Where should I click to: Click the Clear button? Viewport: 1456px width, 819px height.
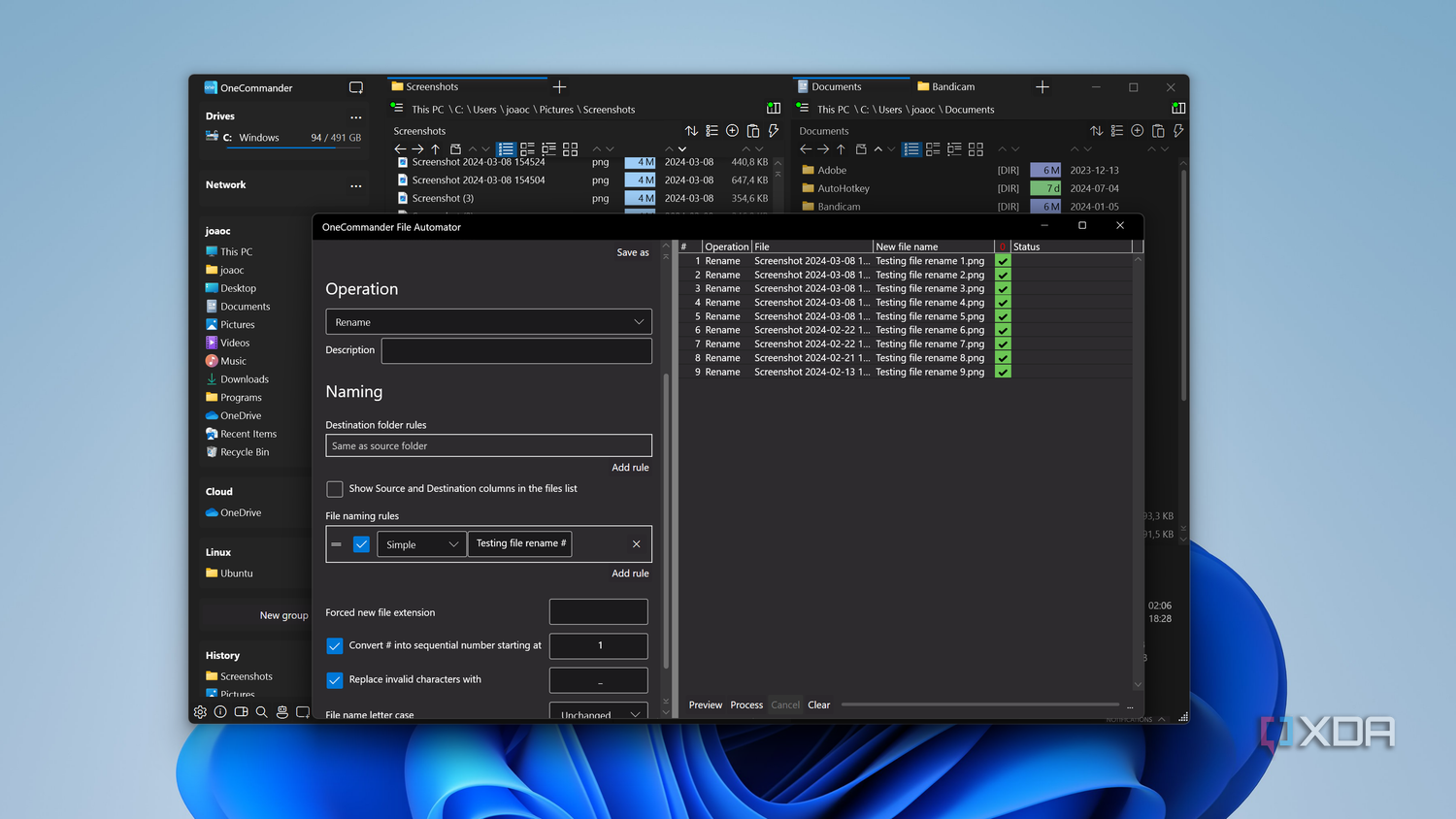click(819, 705)
